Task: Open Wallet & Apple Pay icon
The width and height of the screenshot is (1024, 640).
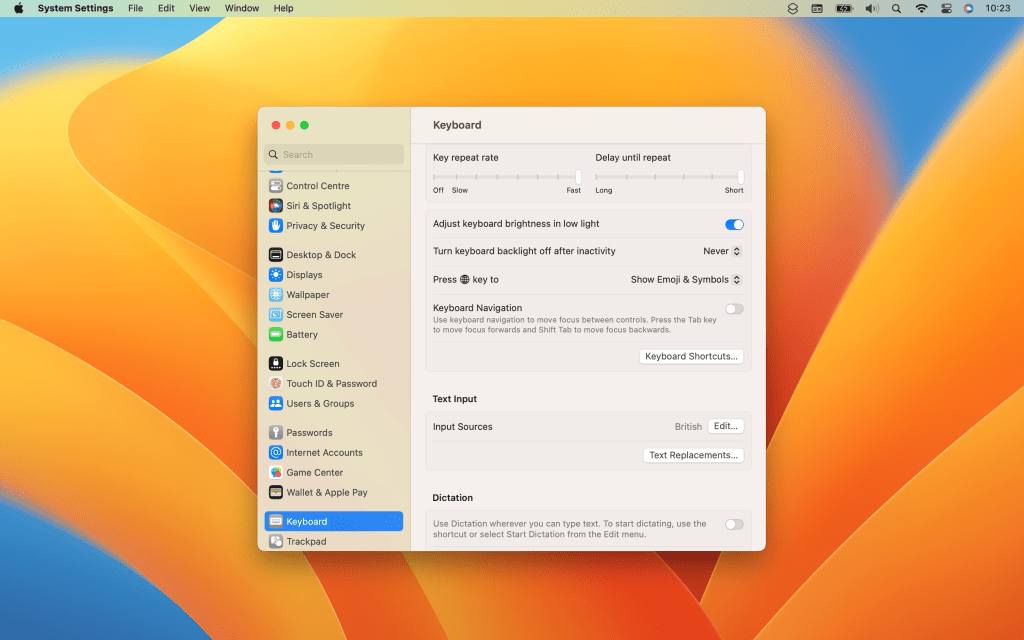Action: point(276,492)
